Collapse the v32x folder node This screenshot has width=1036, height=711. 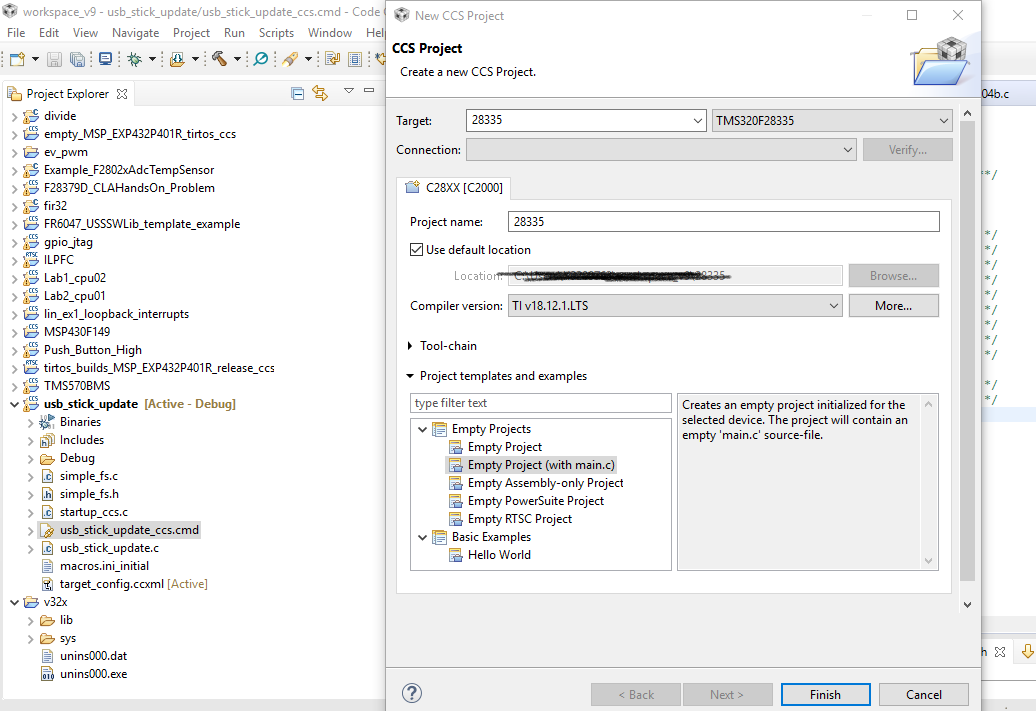(x=15, y=602)
